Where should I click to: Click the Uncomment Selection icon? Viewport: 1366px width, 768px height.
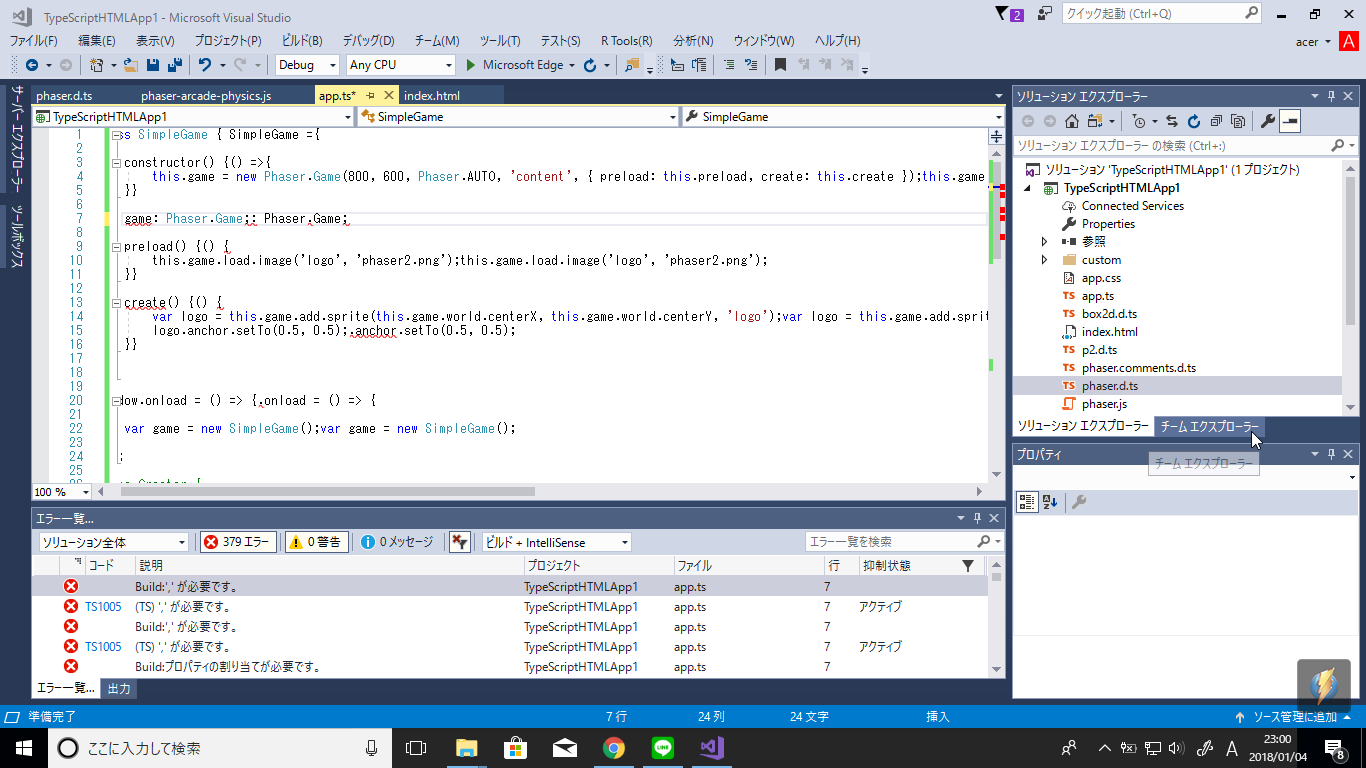click(x=751, y=65)
